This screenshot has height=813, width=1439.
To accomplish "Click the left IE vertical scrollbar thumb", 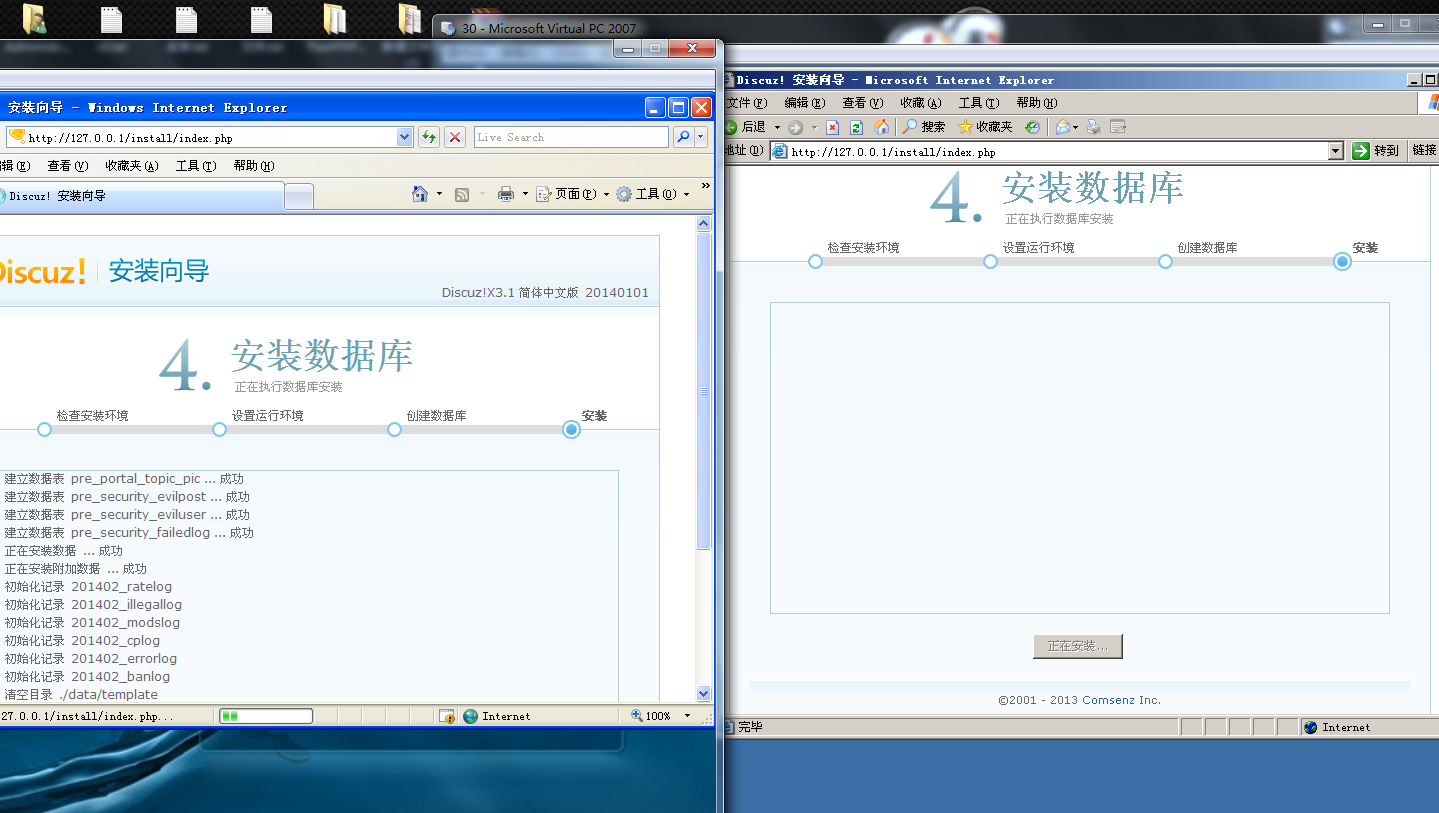I will click(x=704, y=391).
